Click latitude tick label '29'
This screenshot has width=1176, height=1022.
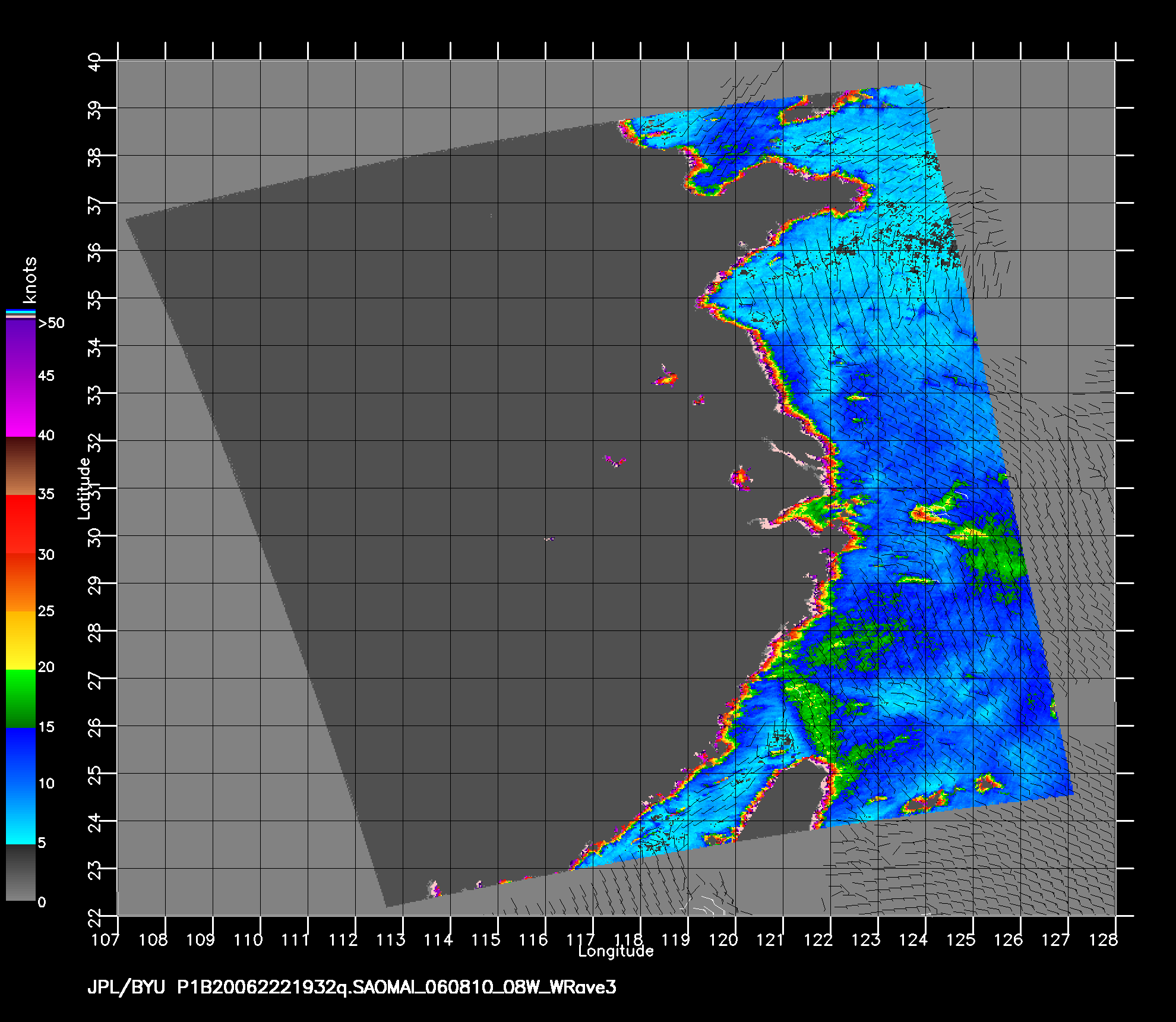(96, 586)
